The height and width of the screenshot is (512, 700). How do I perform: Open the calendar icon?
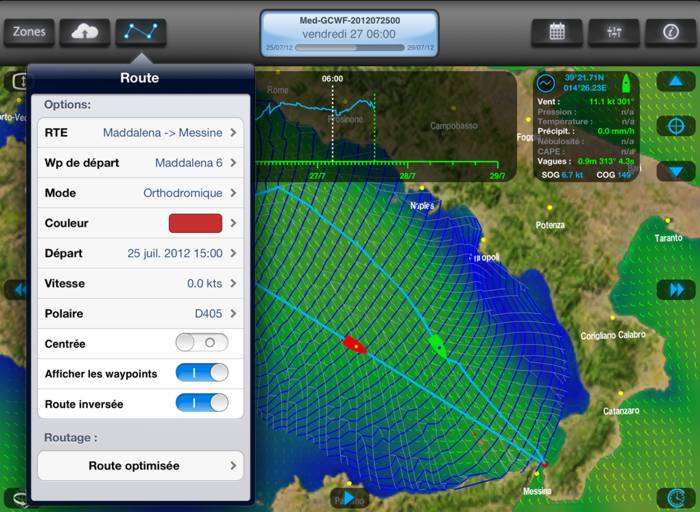[x=557, y=32]
